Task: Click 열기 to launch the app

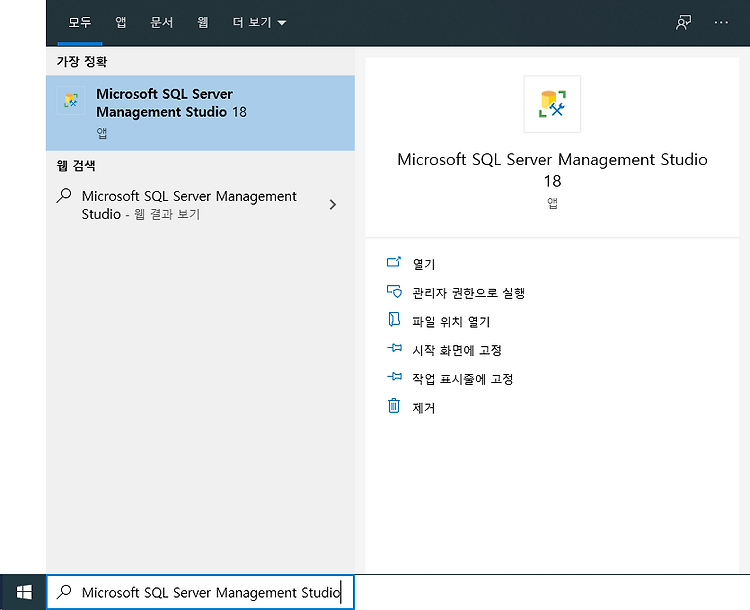Action: (x=424, y=264)
